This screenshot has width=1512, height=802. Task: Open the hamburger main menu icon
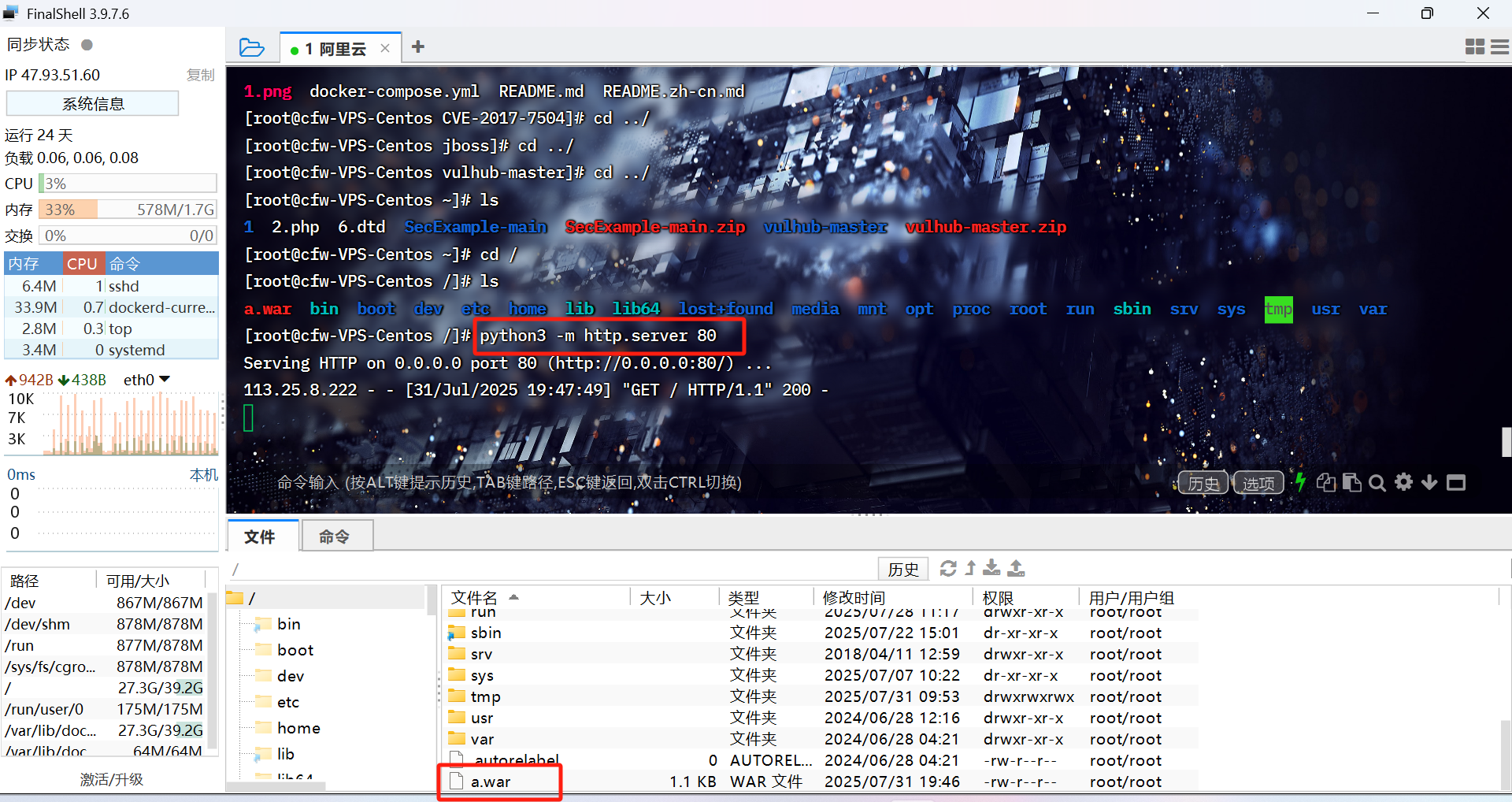1500,47
